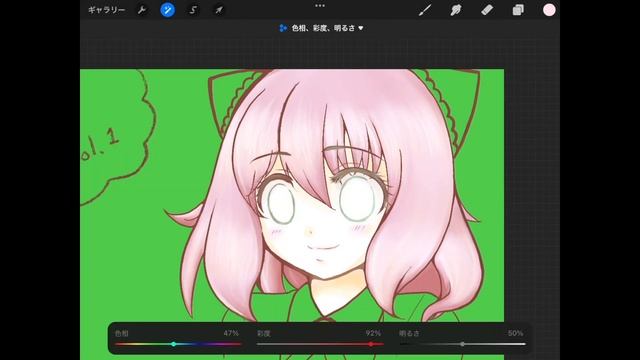Select the Selection S-shaped tool
This screenshot has height=360, width=640.
click(193, 10)
